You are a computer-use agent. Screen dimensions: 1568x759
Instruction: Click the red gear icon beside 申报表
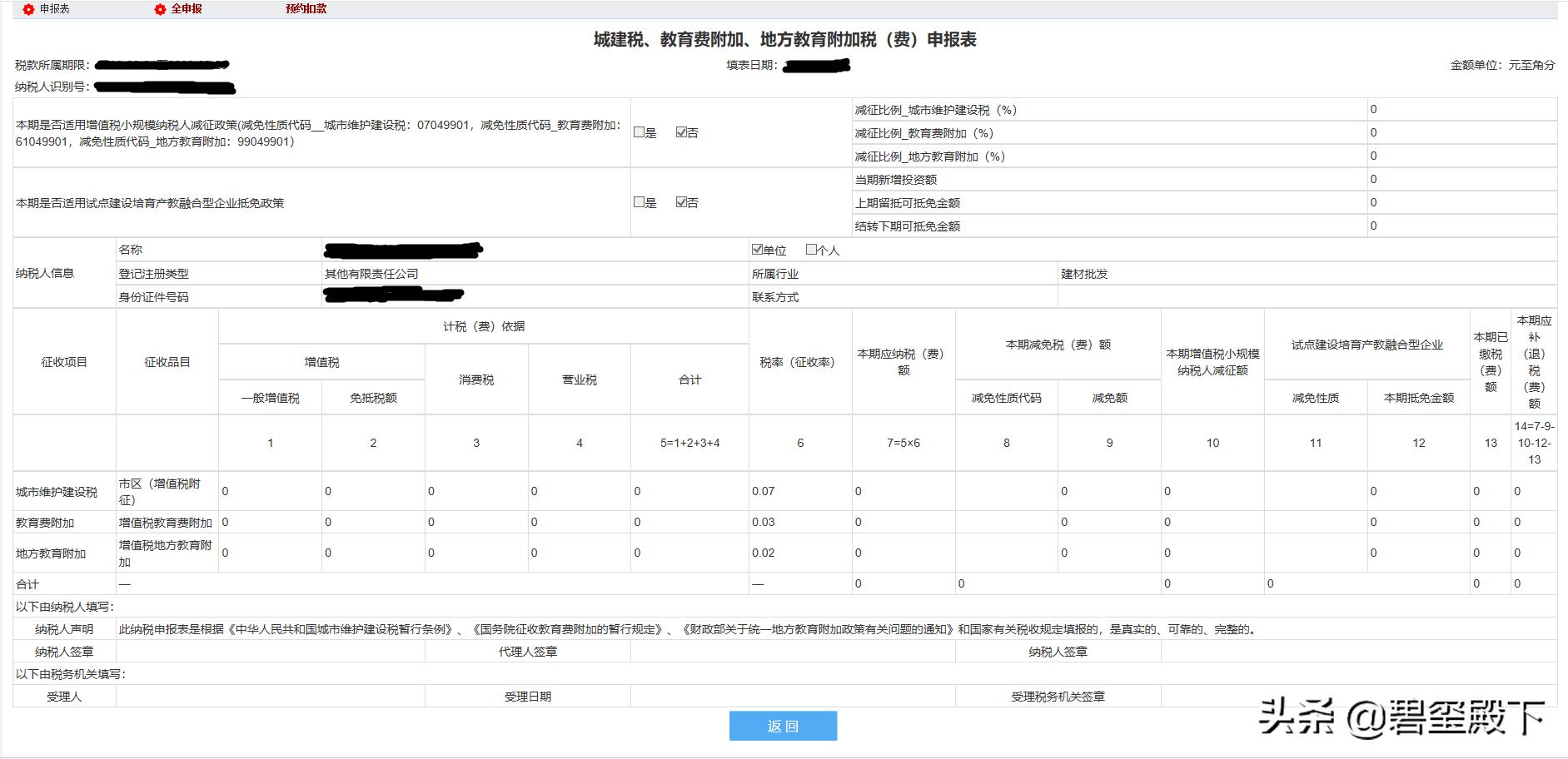27,10
